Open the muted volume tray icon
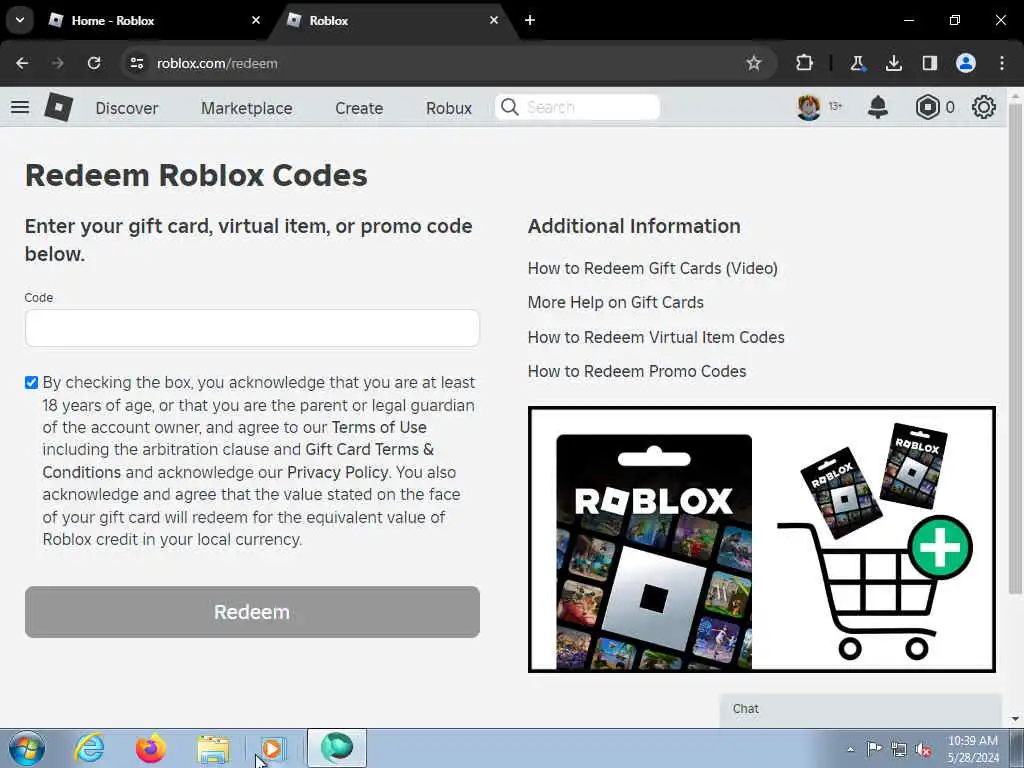The height and width of the screenshot is (768, 1024). pyautogui.click(x=923, y=749)
